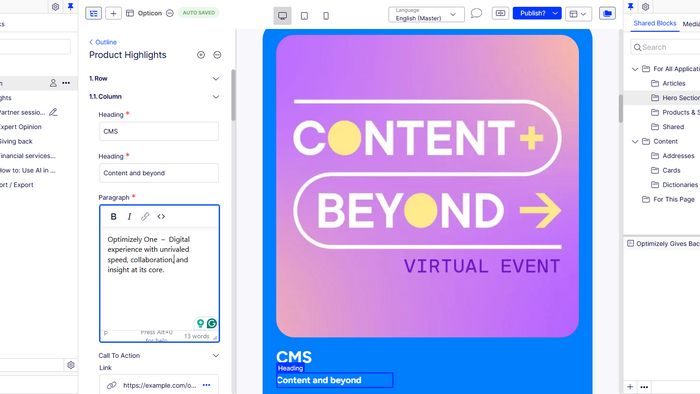The width and height of the screenshot is (700, 394).
Task: Click the properties panel vertical scrollbar
Action: (x=233, y=95)
